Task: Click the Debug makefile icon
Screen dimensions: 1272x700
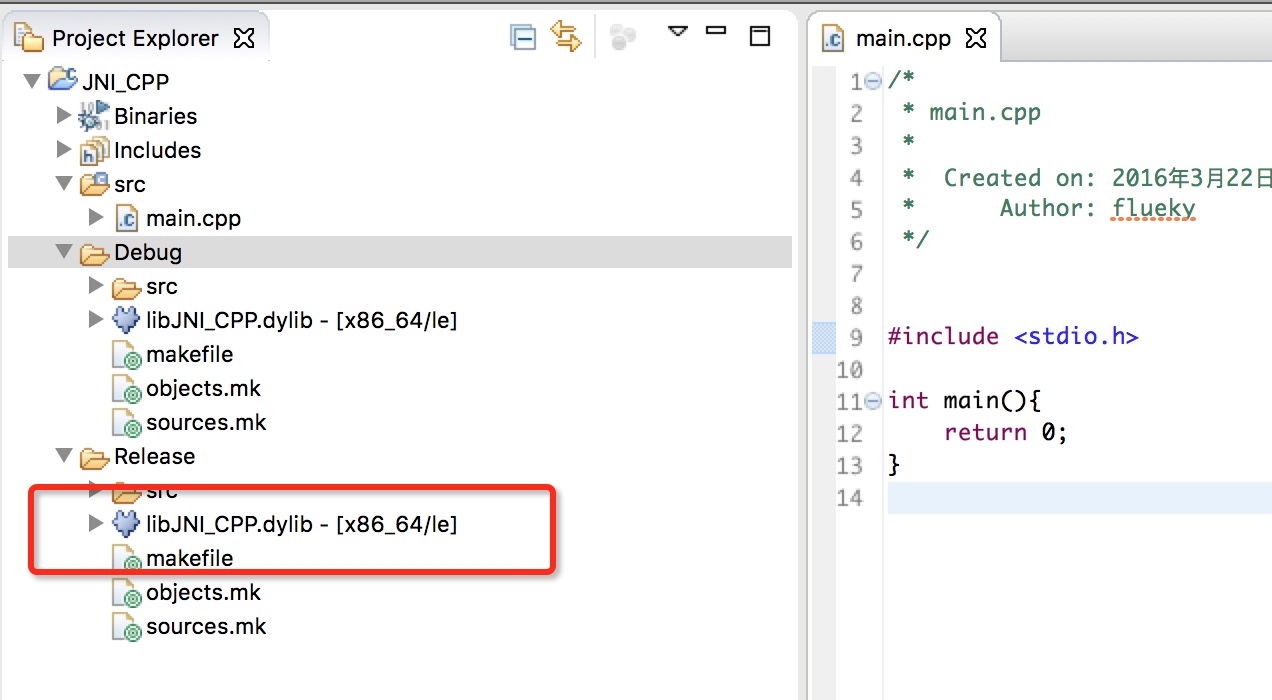Action: tap(126, 355)
